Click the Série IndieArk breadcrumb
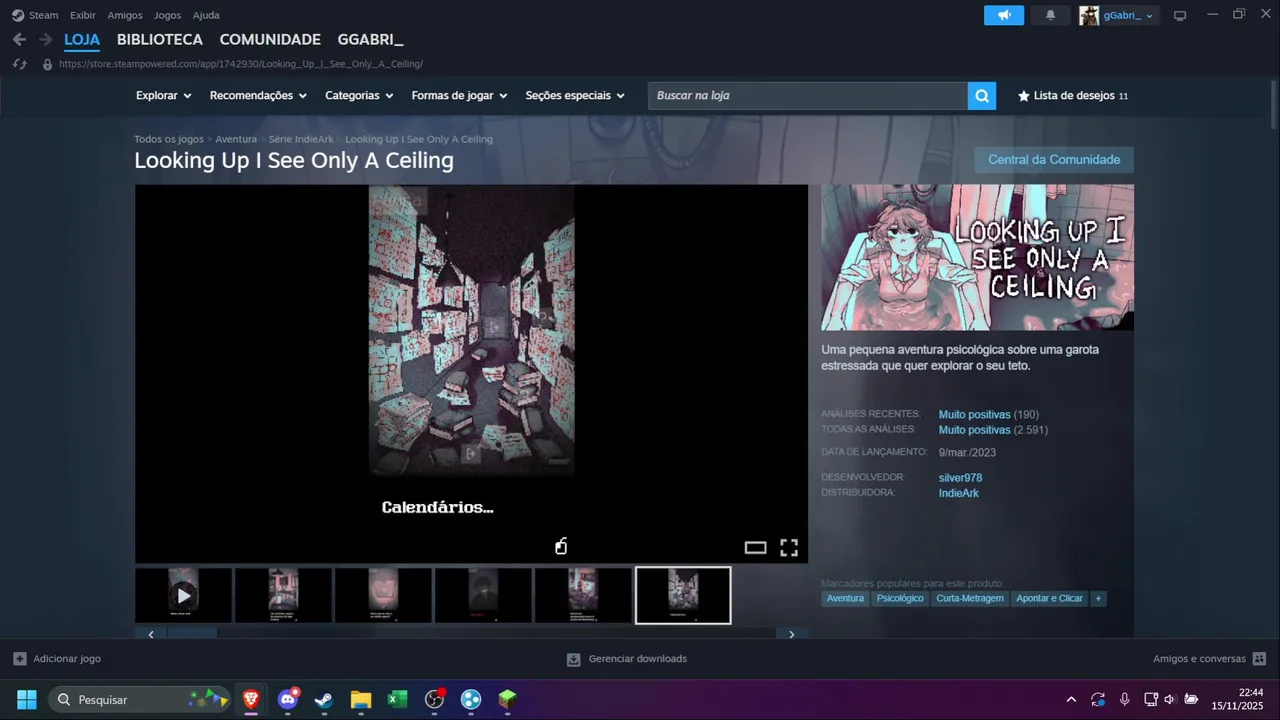The height and width of the screenshot is (720, 1280). (301, 139)
